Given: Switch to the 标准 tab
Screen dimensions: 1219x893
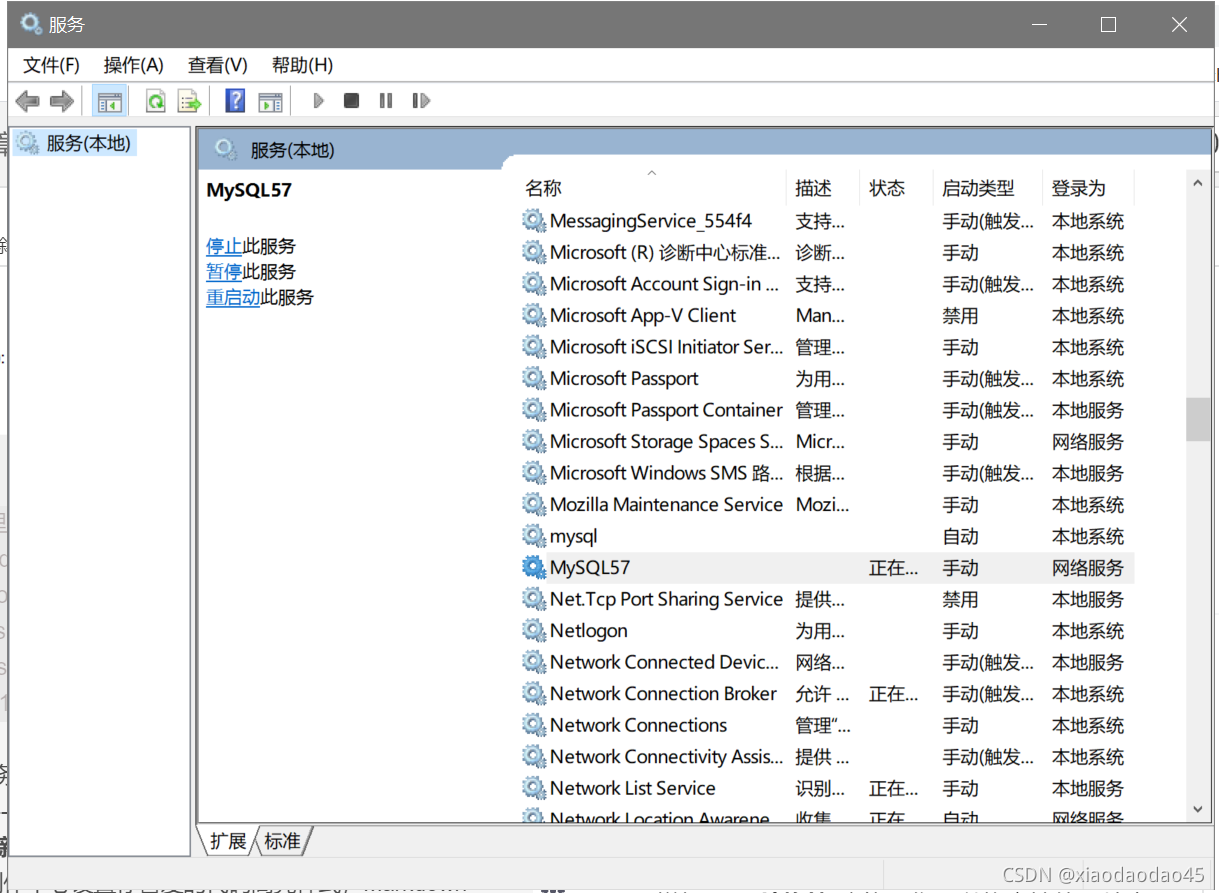Looking at the screenshot, I should [283, 841].
